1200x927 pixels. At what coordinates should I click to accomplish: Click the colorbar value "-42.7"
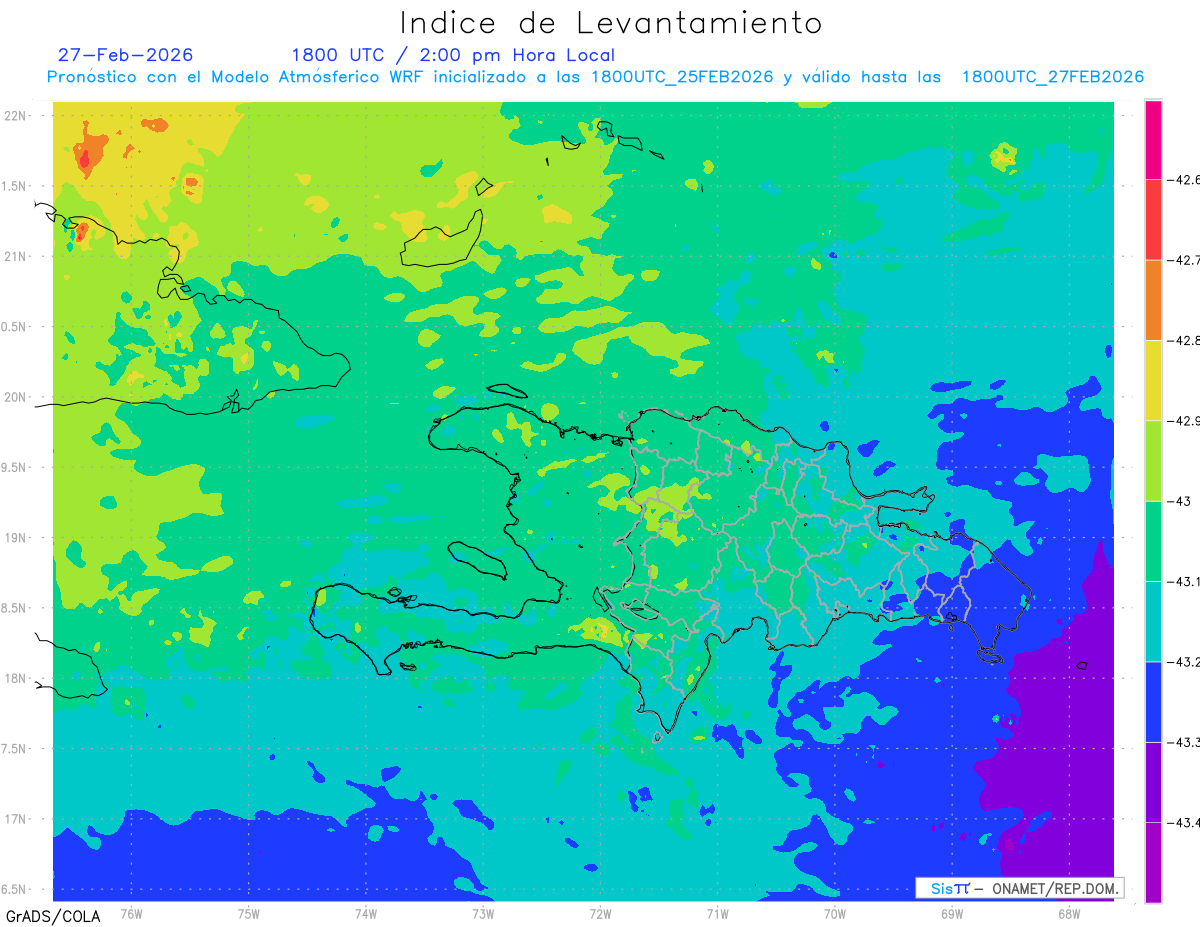point(1182,260)
